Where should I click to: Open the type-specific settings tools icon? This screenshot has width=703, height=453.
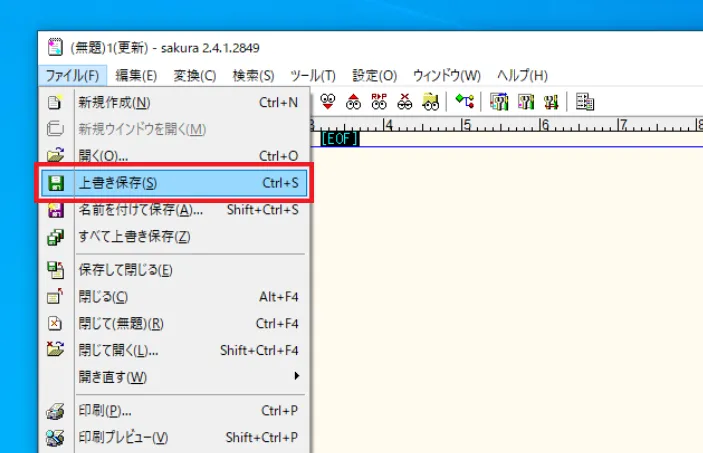tap(525, 102)
